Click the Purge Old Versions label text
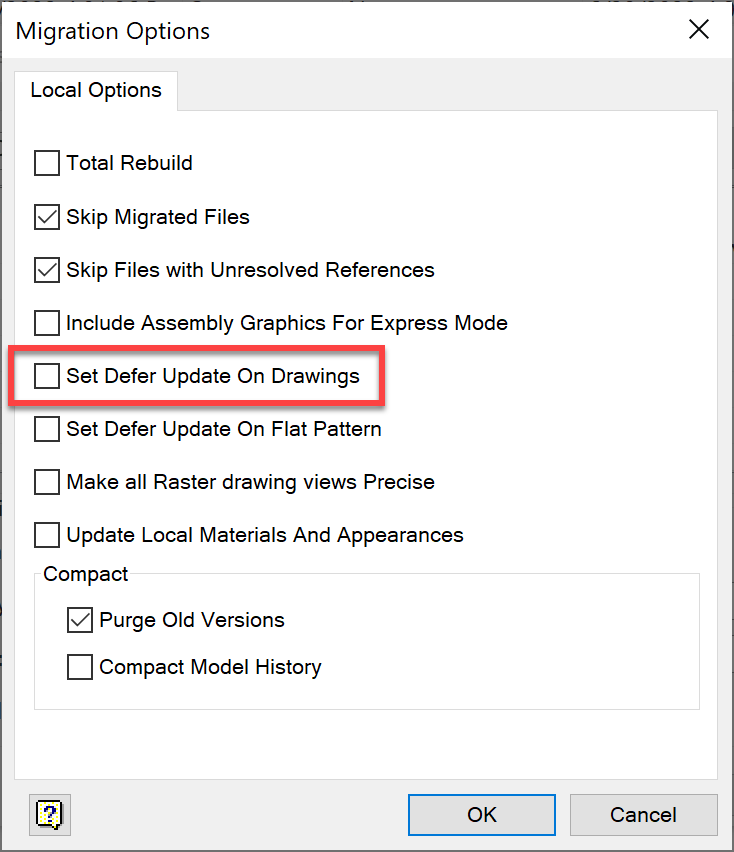Viewport: 734px width, 852px height. click(x=192, y=620)
